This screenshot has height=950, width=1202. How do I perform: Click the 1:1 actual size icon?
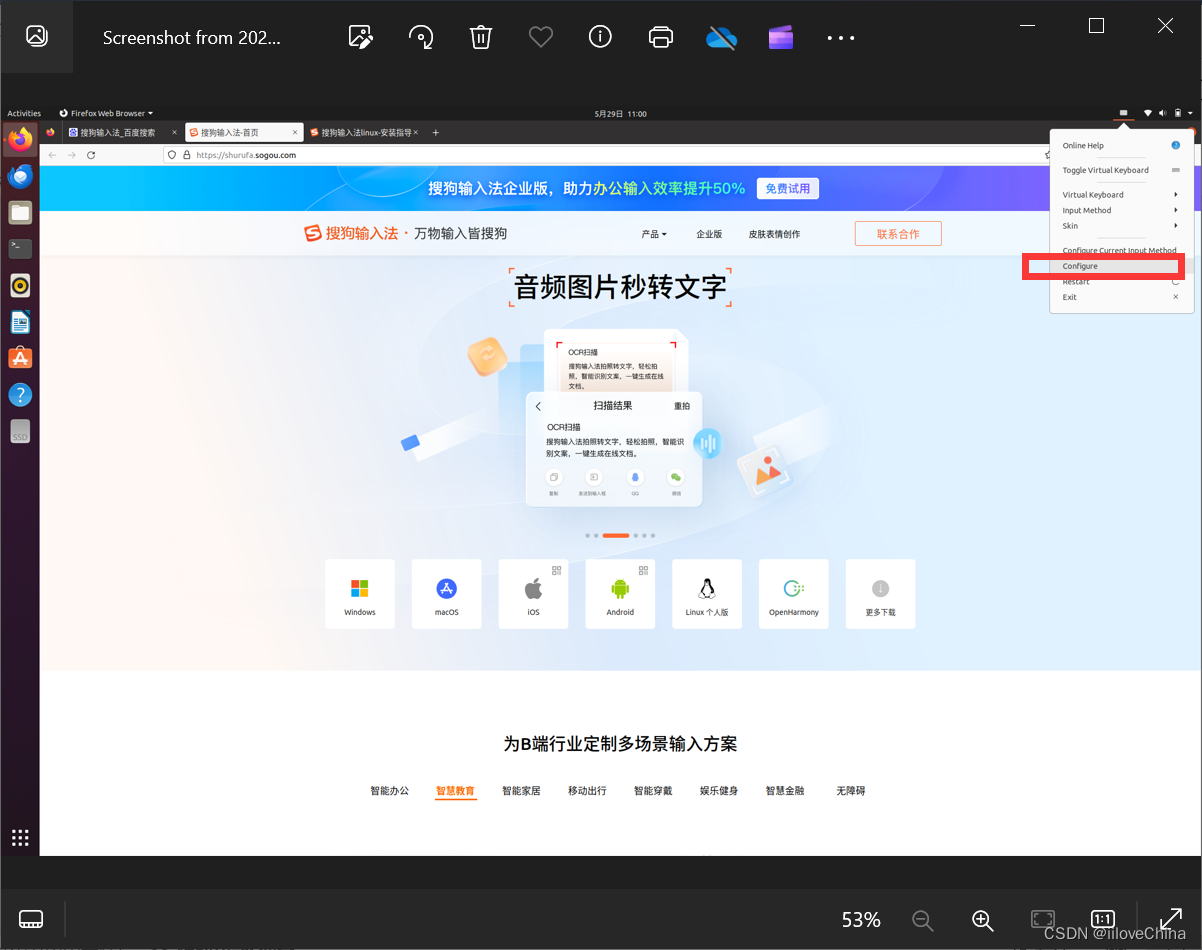coord(1103,919)
